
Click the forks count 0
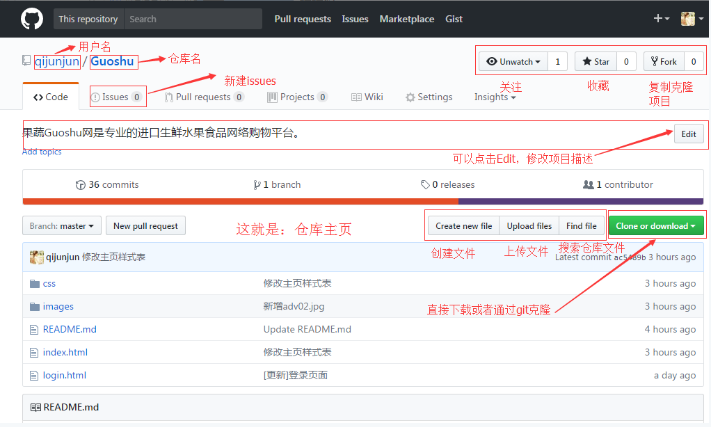click(x=693, y=61)
